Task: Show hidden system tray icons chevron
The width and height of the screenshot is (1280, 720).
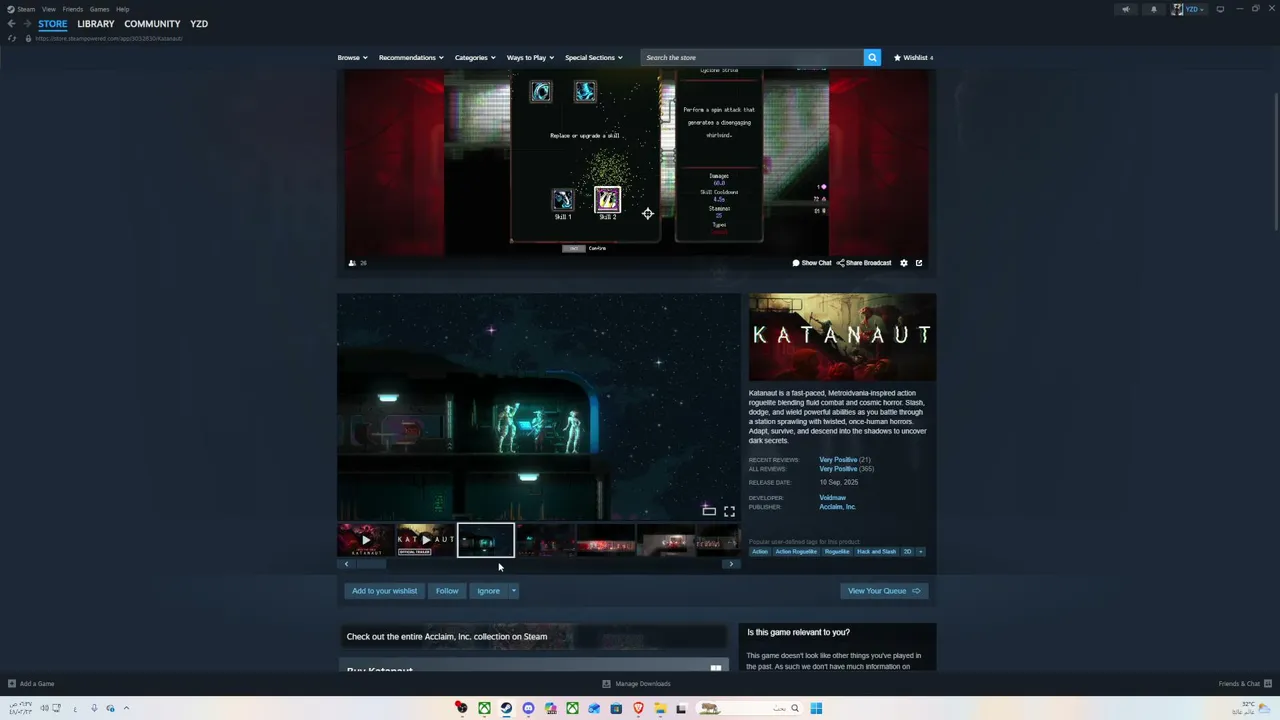Action: [x=126, y=709]
